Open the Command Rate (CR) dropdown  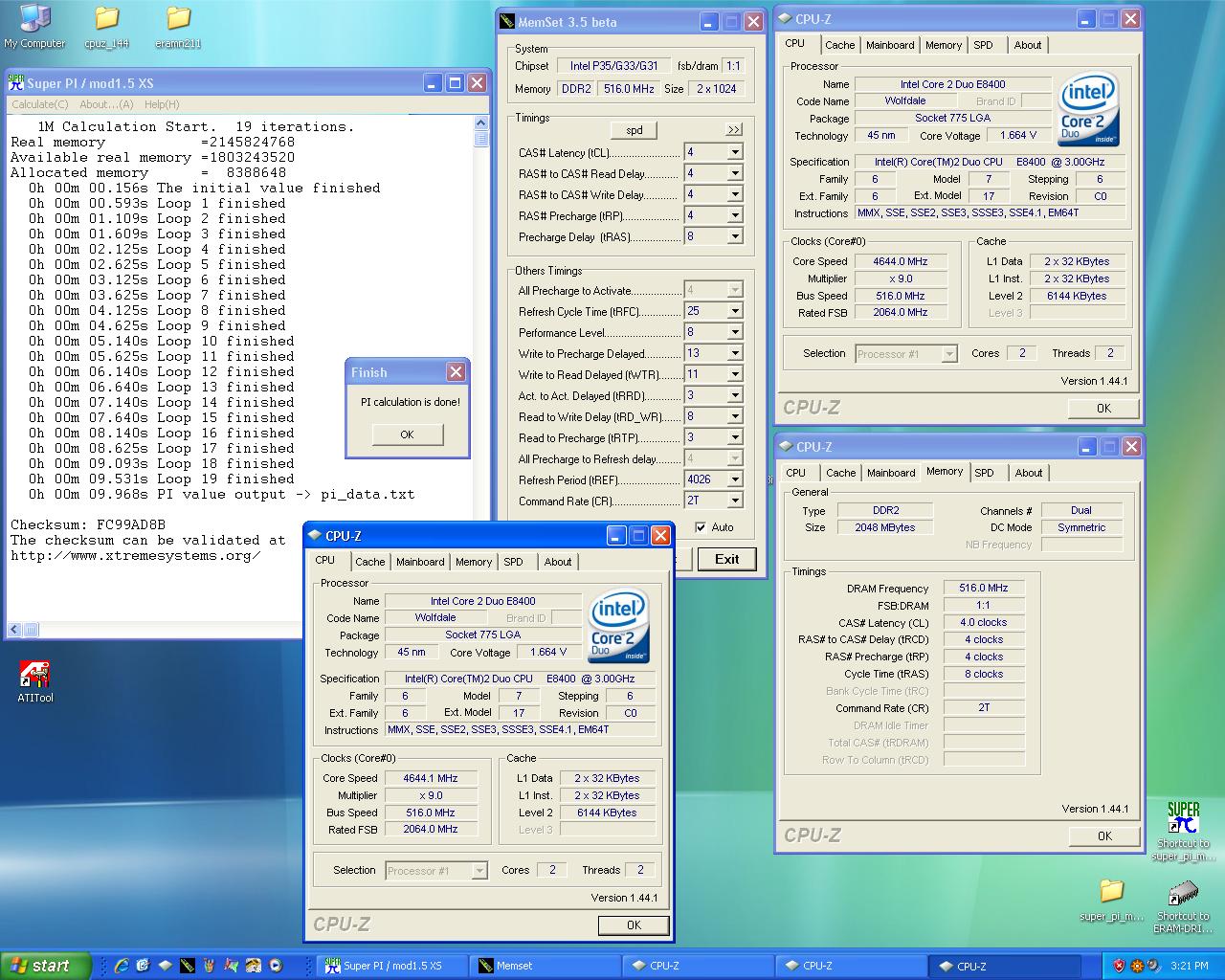[x=735, y=501]
